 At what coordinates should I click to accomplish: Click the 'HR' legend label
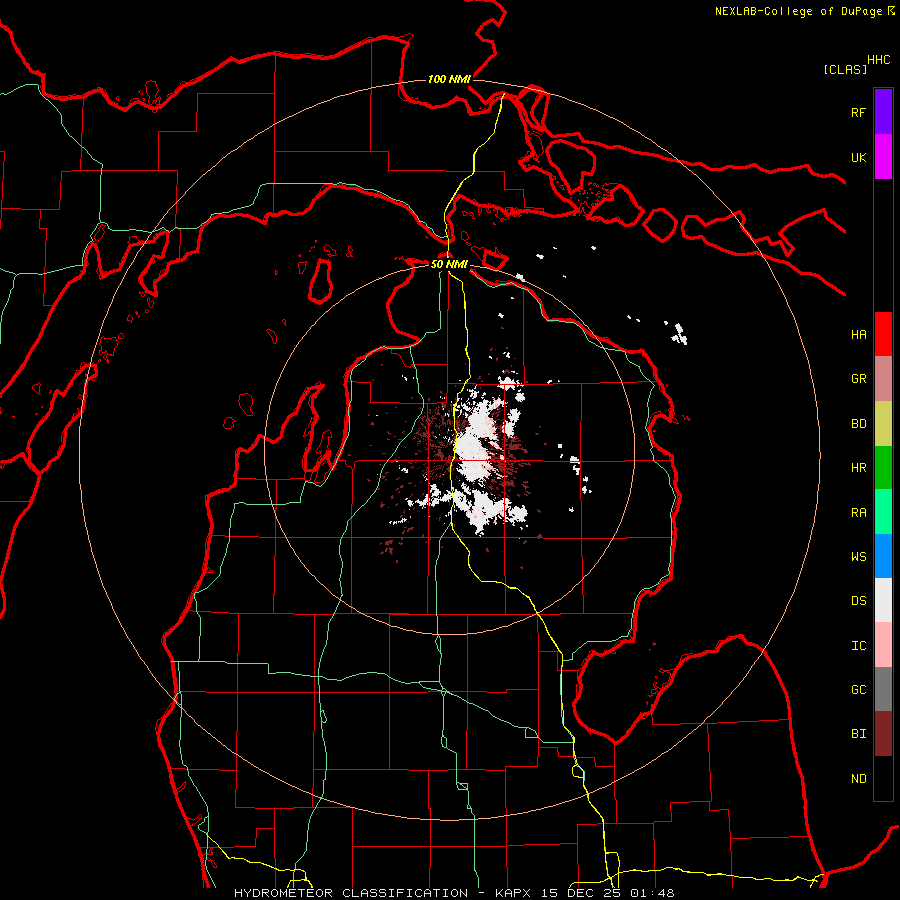click(x=858, y=468)
